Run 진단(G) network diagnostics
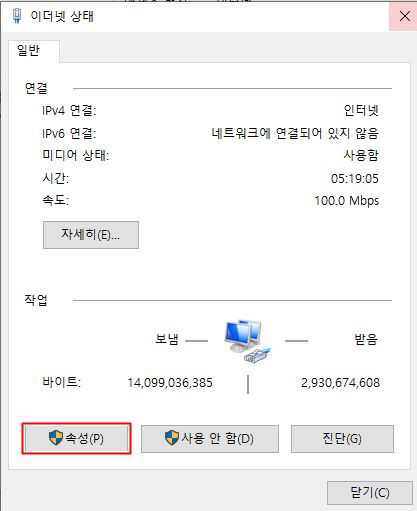417x511 pixels. point(342,439)
